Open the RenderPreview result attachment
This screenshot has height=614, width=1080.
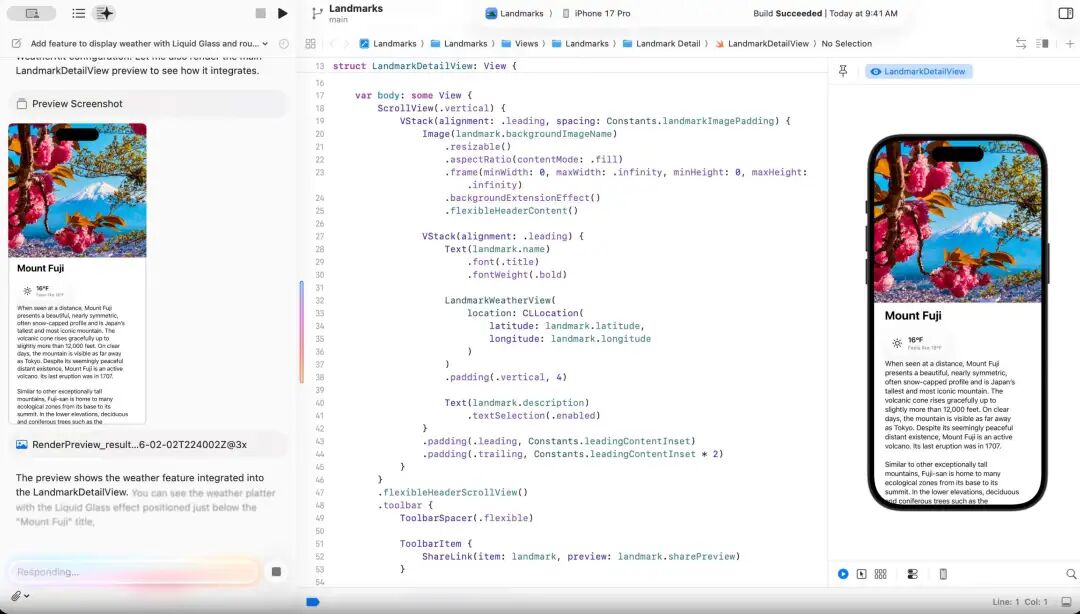pyautogui.click(x=130, y=444)
